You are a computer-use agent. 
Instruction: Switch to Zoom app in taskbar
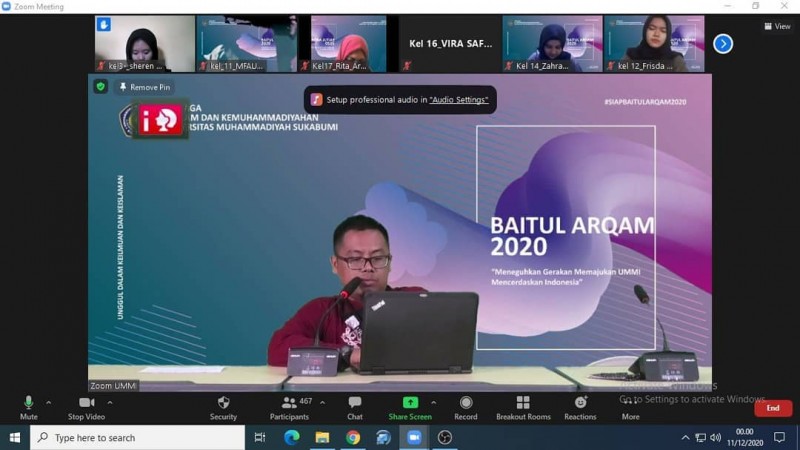[414, 437]
